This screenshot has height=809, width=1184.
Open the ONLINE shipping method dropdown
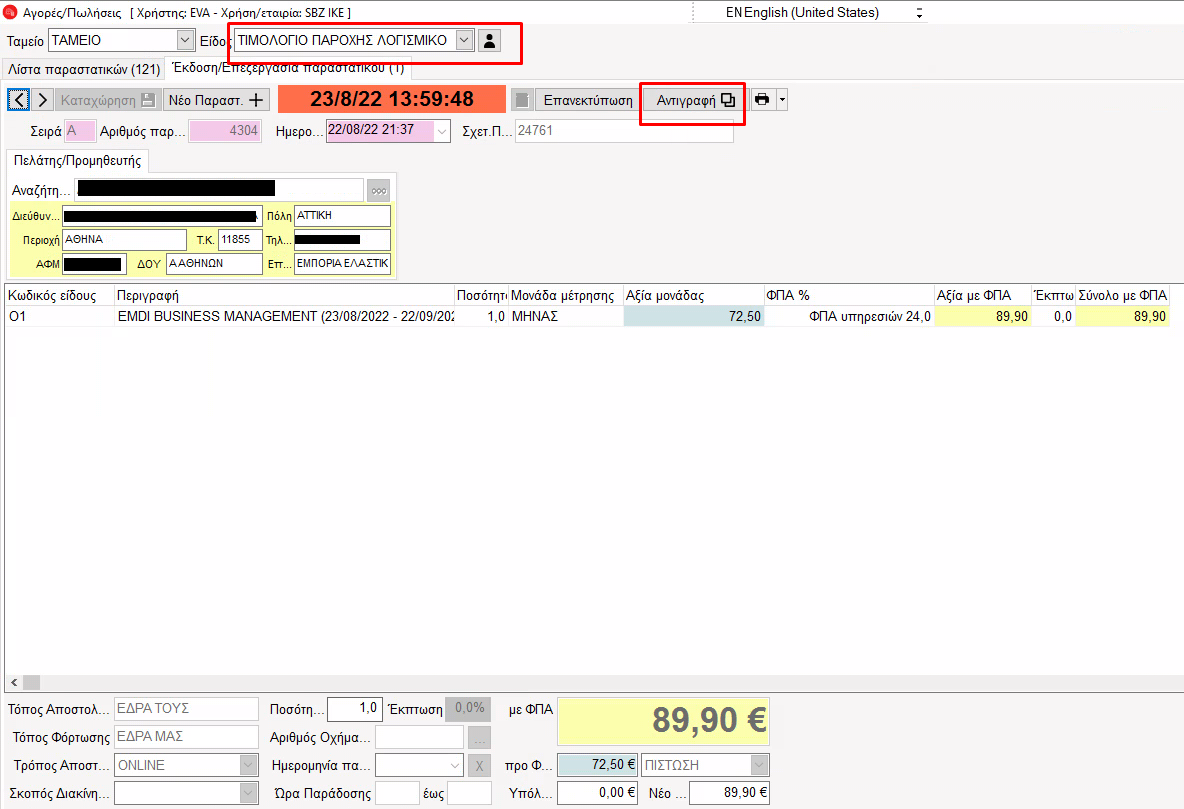[x=248, y=765]
